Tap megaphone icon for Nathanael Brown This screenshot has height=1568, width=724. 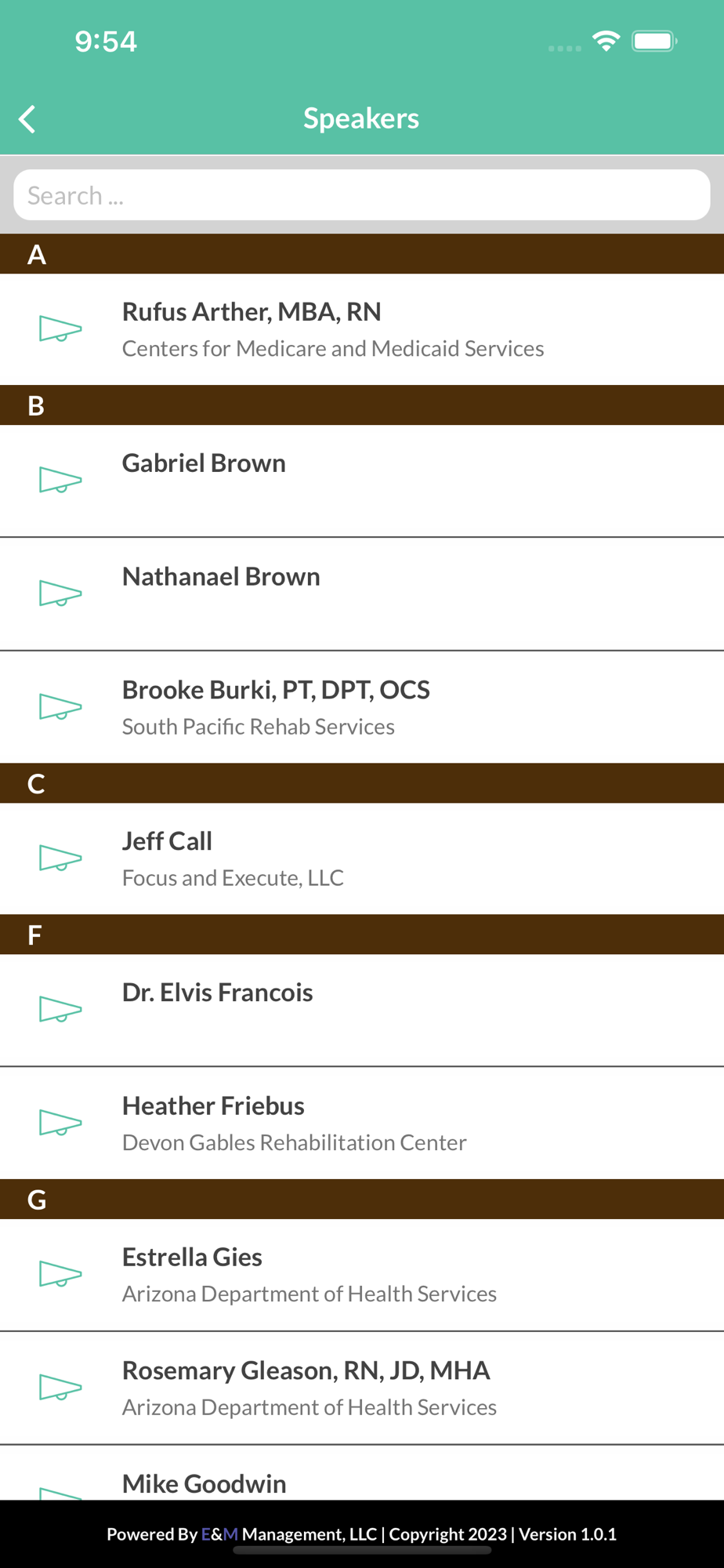click(x=60, y=593)
